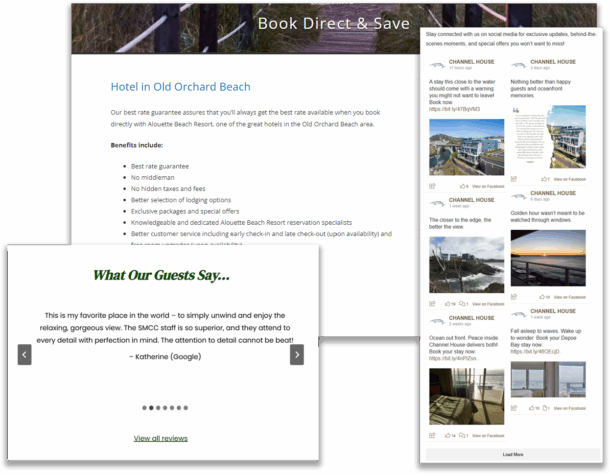
Task: Click 'No hidden taxes and fees' bullet
Action: tap(168, 189)
